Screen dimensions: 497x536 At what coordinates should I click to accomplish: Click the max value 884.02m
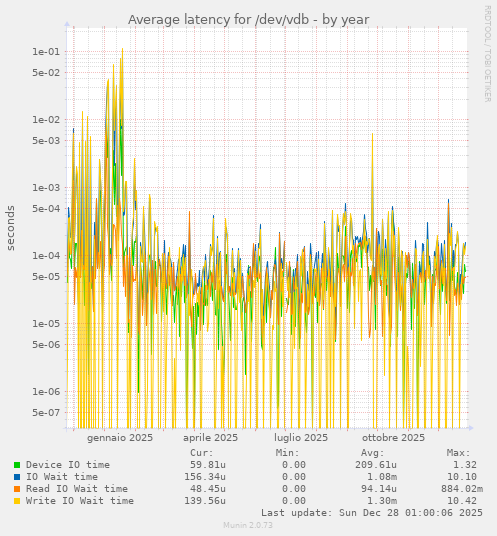(462, 489)
